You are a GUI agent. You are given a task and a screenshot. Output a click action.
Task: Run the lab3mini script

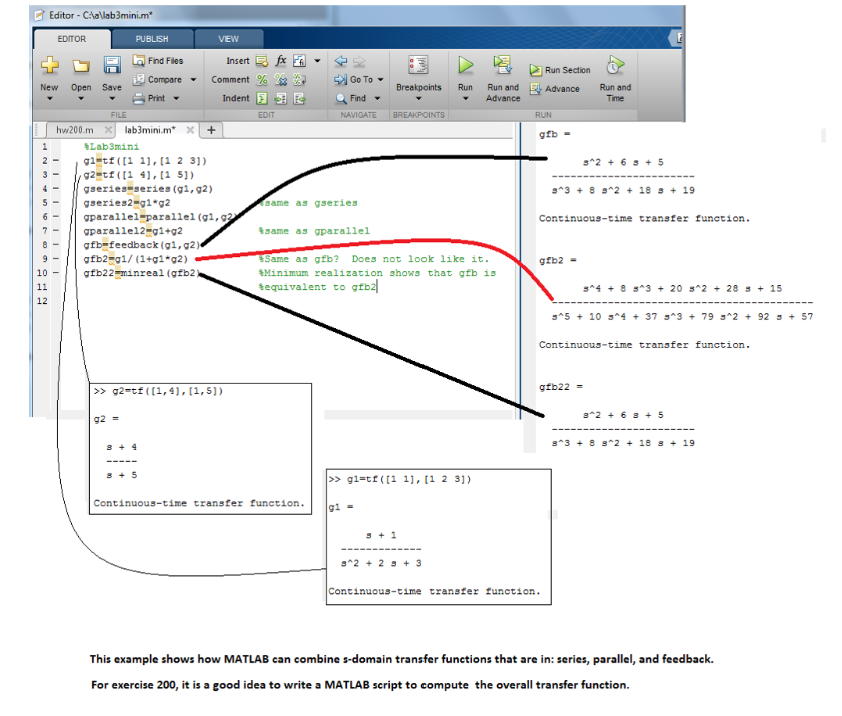tap(465, 66)
